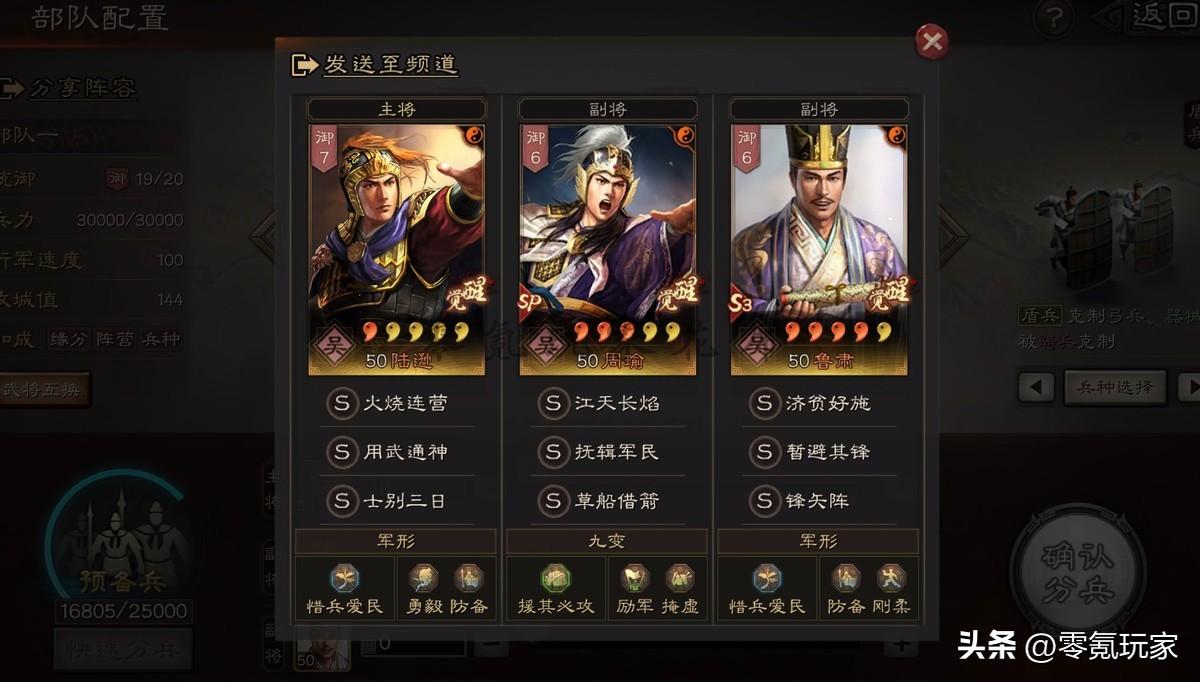Viewport: 1200px width, 682px height.
Task: Click the 确认分兵 round button
Action: 1078,571
